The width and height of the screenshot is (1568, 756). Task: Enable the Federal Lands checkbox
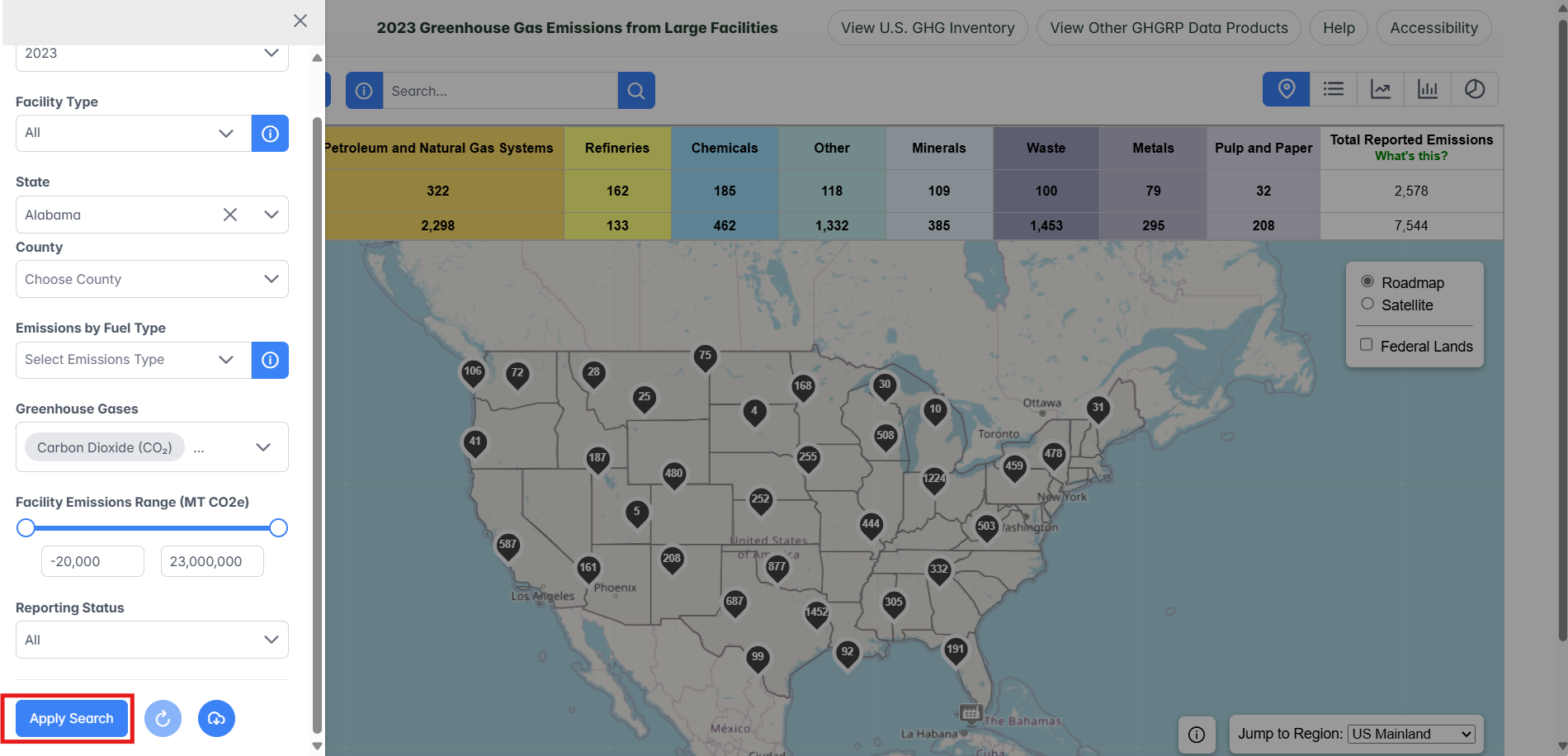(x=1367, y=344)
